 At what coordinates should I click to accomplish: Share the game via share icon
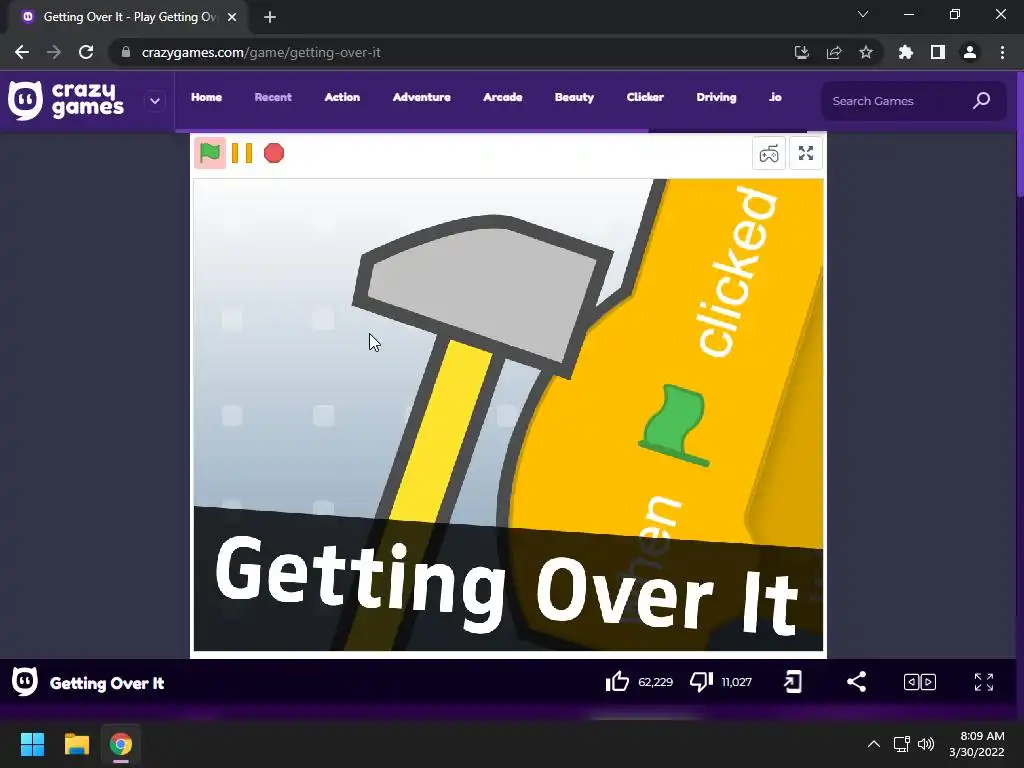click(x=856, y=682)
